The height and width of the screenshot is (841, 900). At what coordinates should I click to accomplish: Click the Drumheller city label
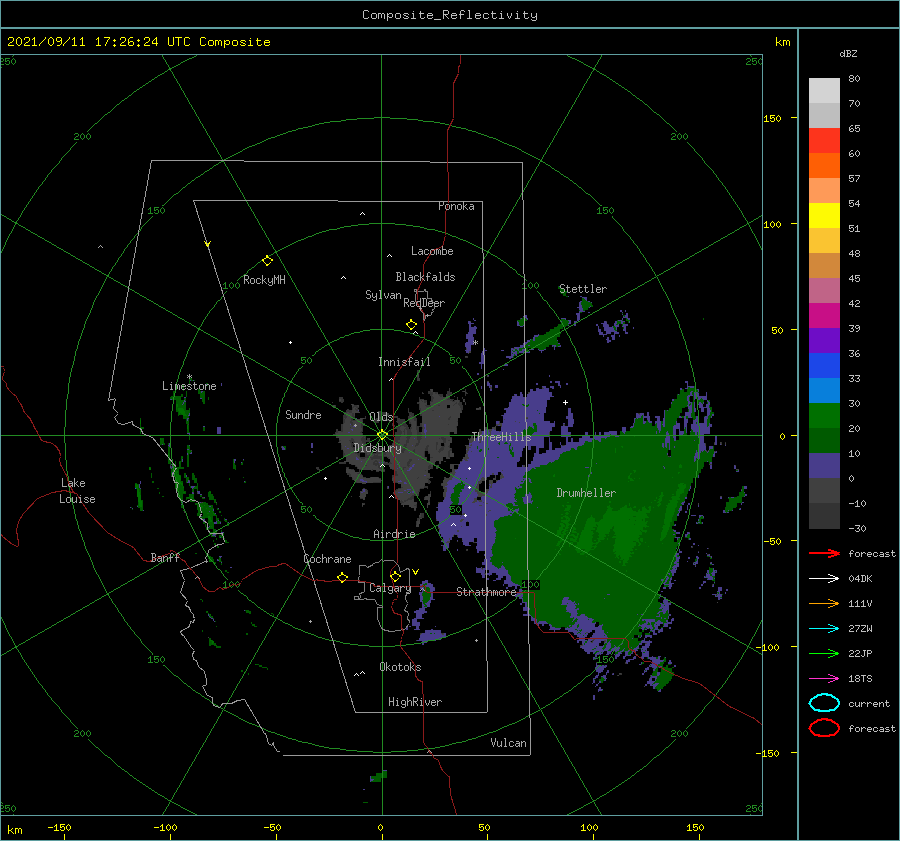coord(585,493)
